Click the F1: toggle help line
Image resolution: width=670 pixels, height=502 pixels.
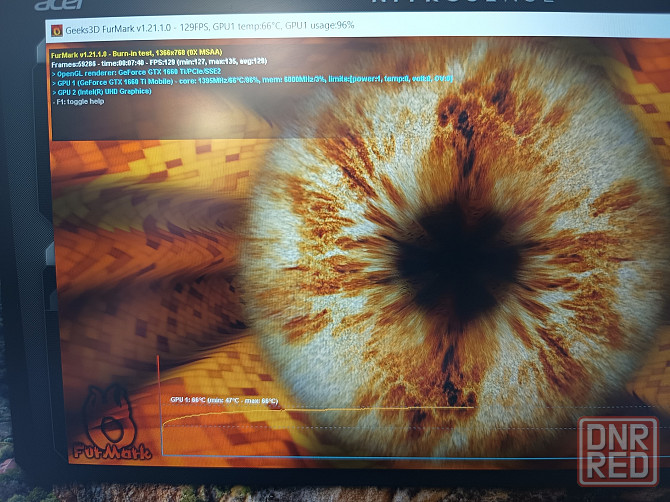pos(80,101)
